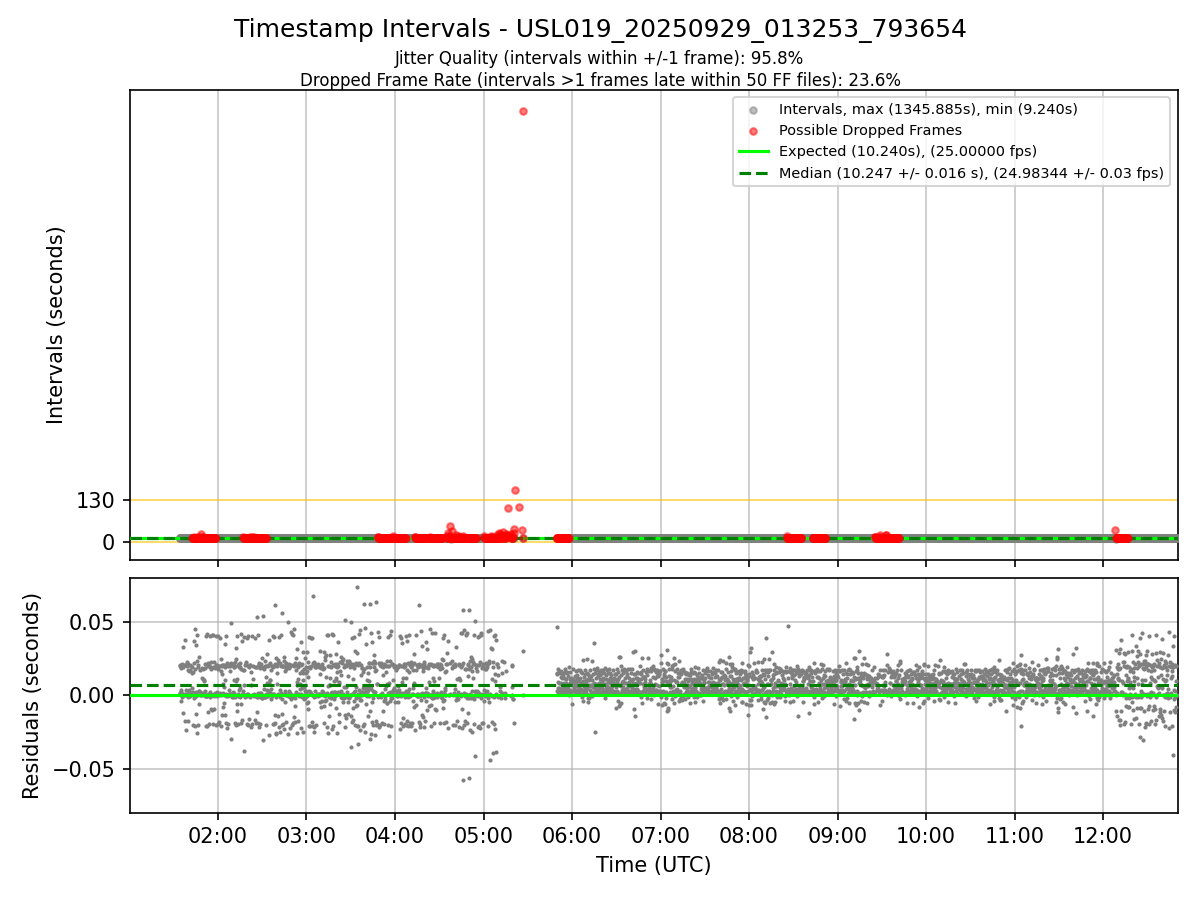Click the '0.00' tick label on residuals axis
This screenshot has width=1200, height=900.
coord(93,695)
